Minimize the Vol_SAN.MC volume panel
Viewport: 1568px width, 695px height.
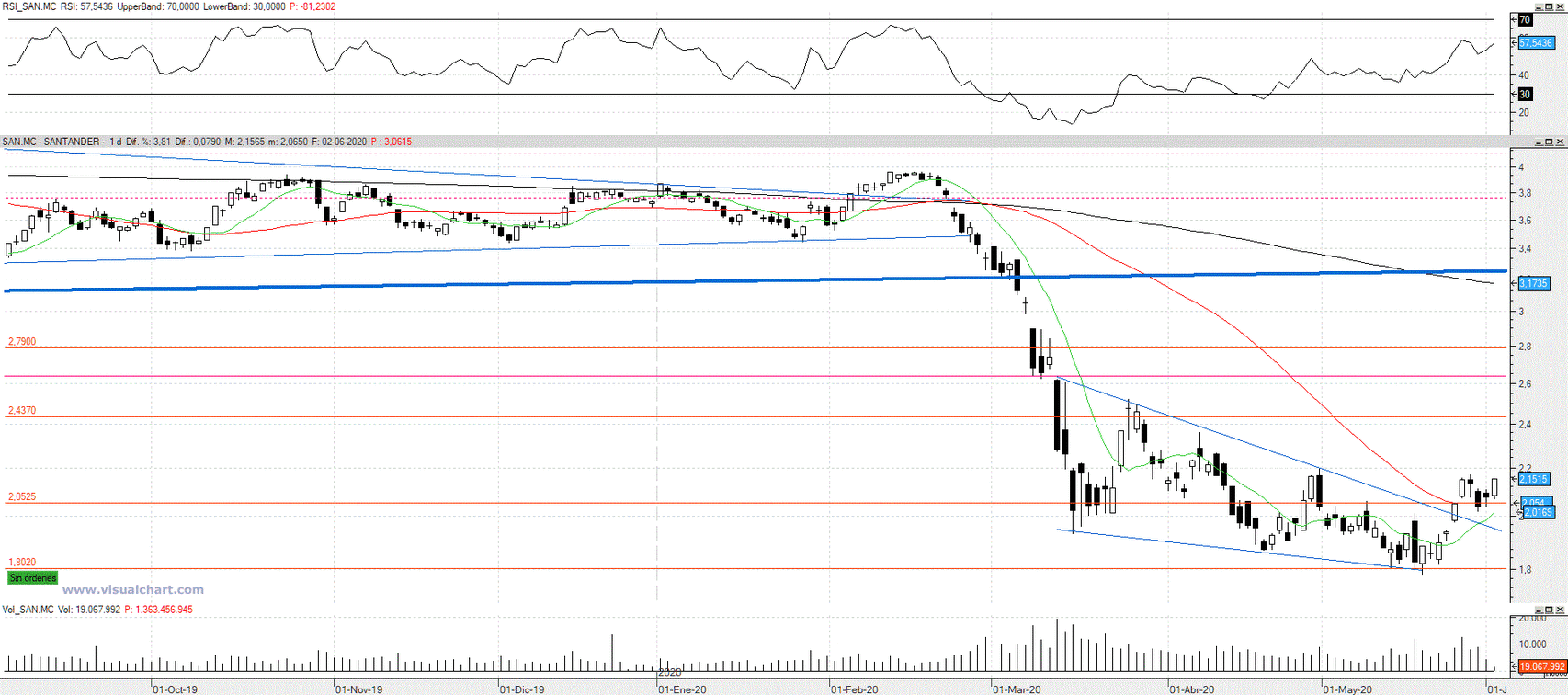pos(1540,610)
